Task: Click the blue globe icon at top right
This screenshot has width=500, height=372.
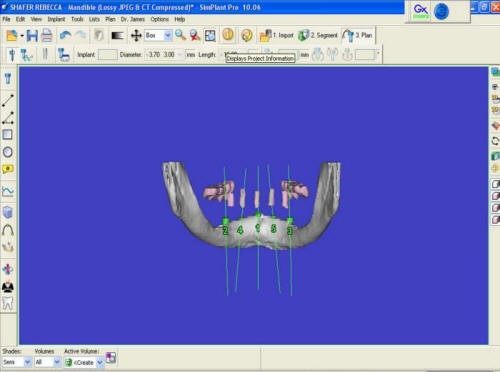Action: pos(441,12)
